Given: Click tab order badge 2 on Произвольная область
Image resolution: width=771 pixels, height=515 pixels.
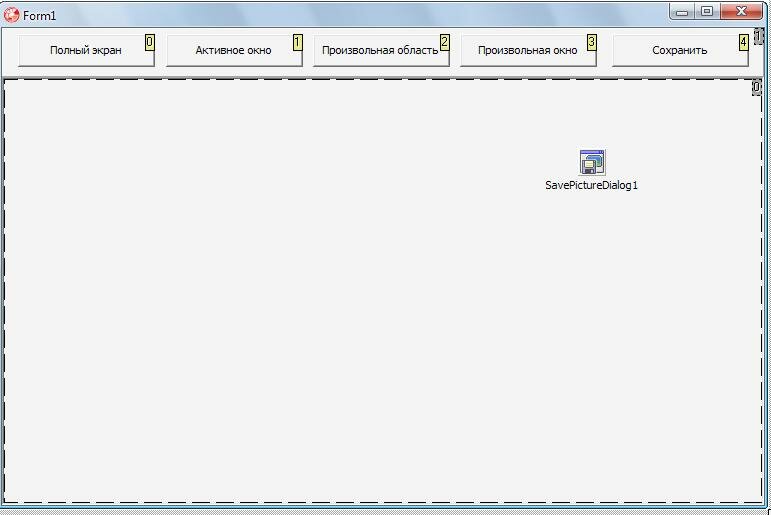Looking at the screenshot, I should tap(444, 42).
